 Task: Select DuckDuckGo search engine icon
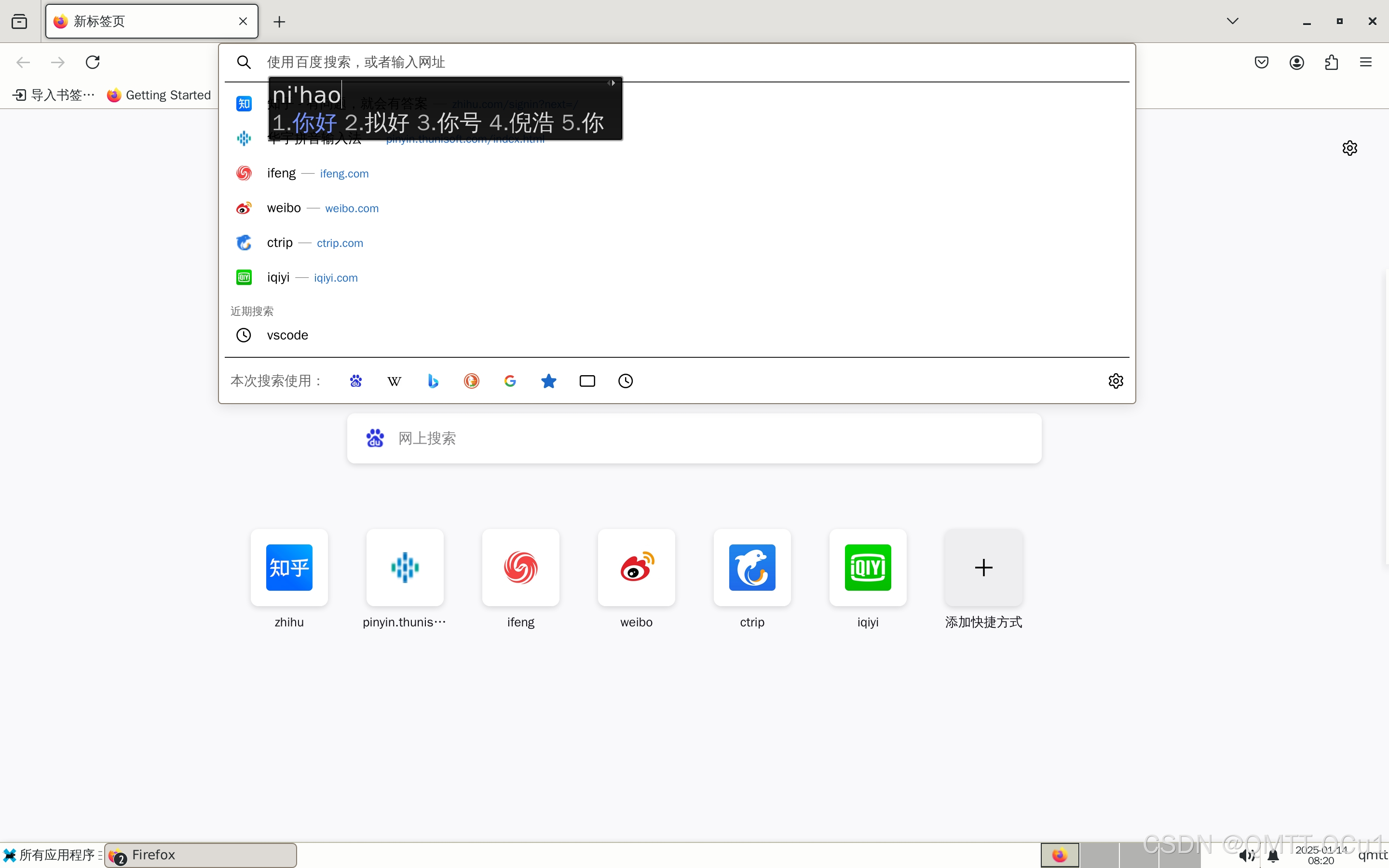pos(471,381)
